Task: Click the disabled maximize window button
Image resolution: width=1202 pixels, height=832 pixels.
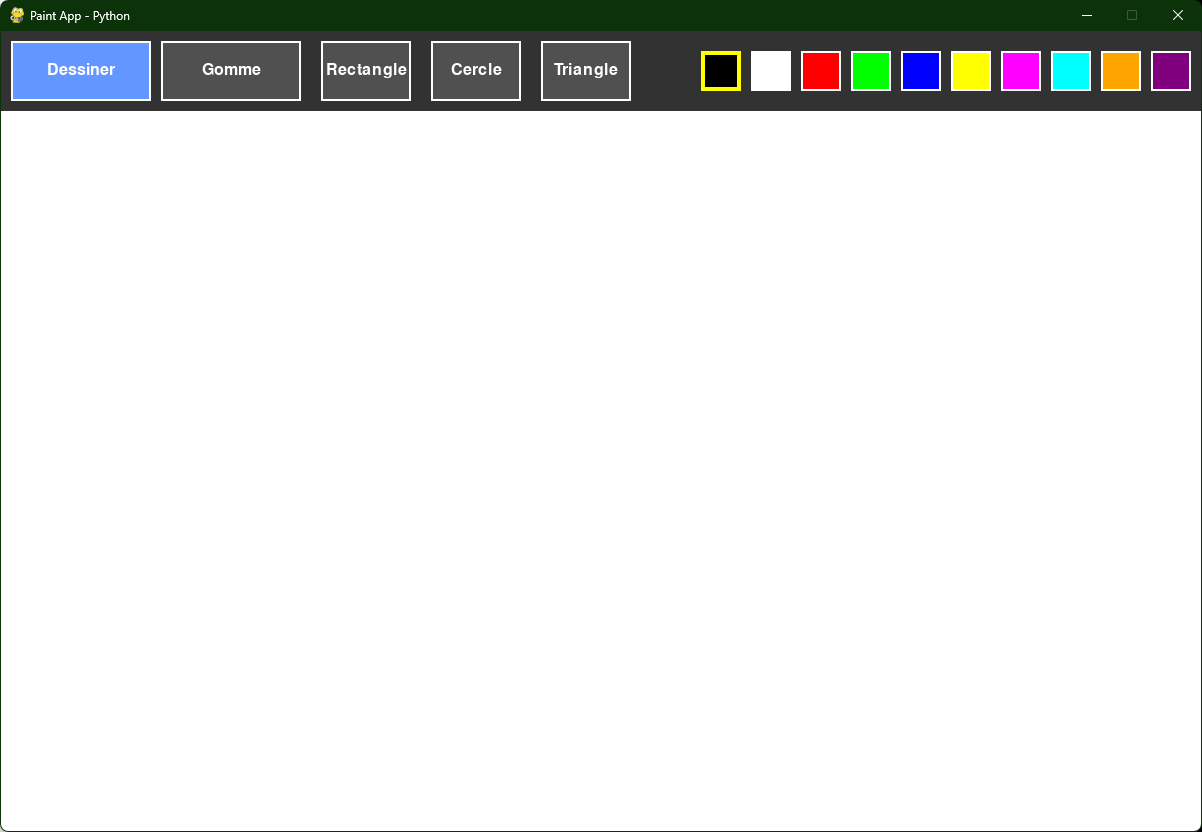Action: tap(1132, 16)
